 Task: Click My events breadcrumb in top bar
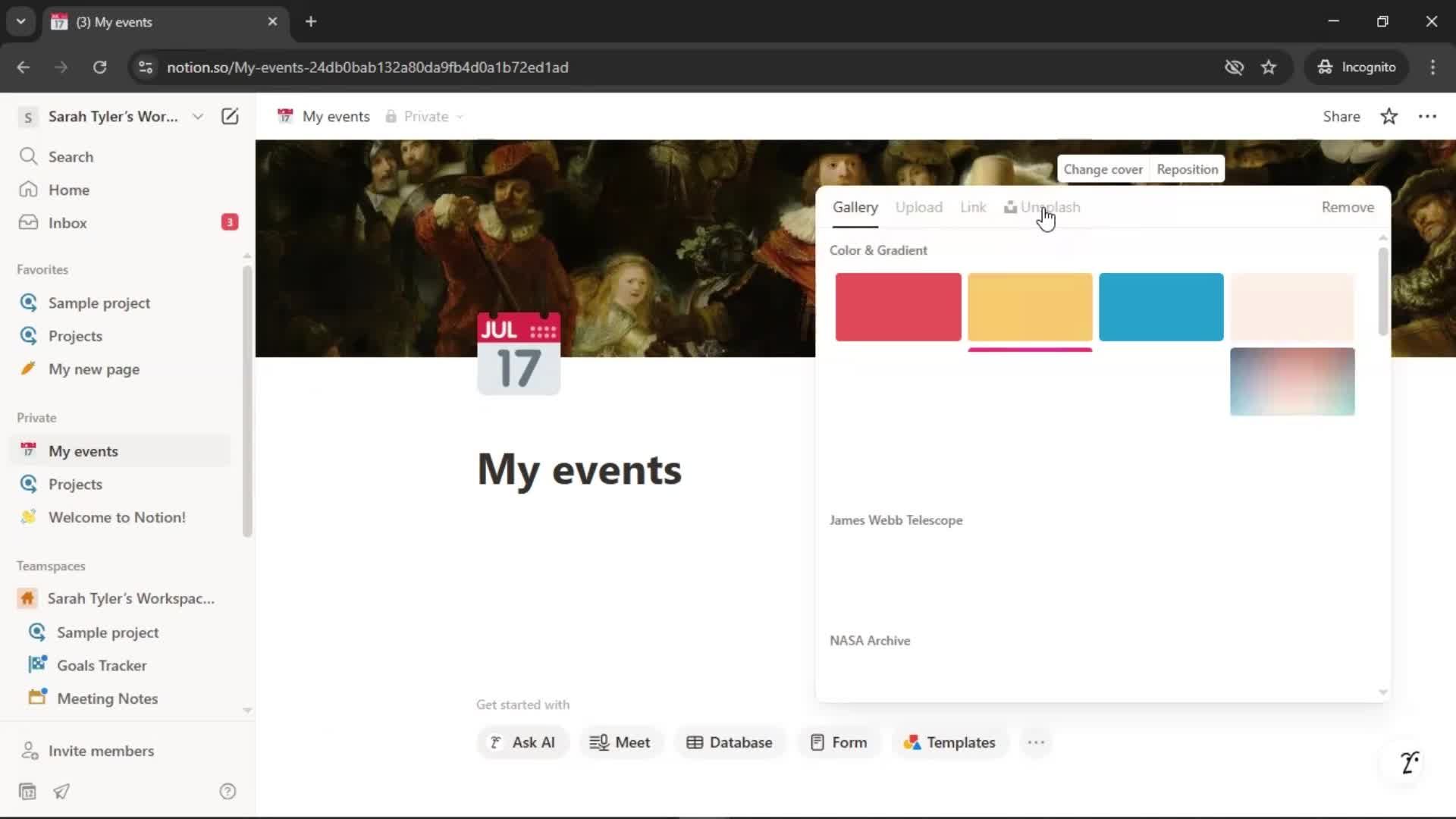pyautogui.click(x=325, y=116)
